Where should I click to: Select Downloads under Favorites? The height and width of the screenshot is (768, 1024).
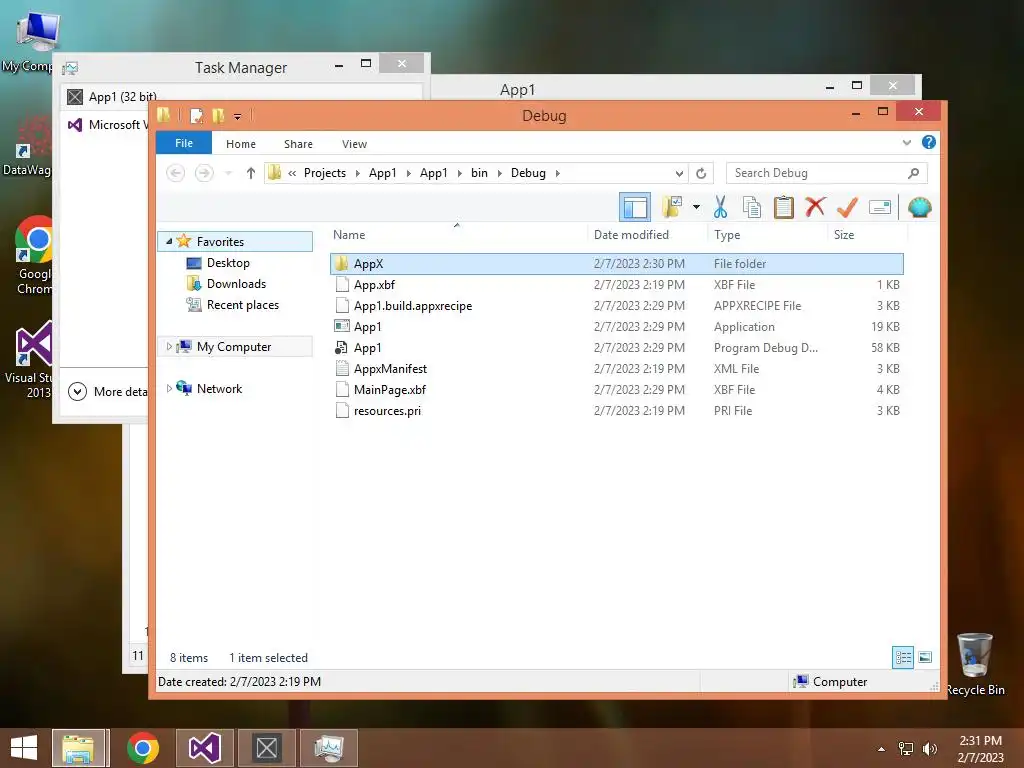[236, 283]
